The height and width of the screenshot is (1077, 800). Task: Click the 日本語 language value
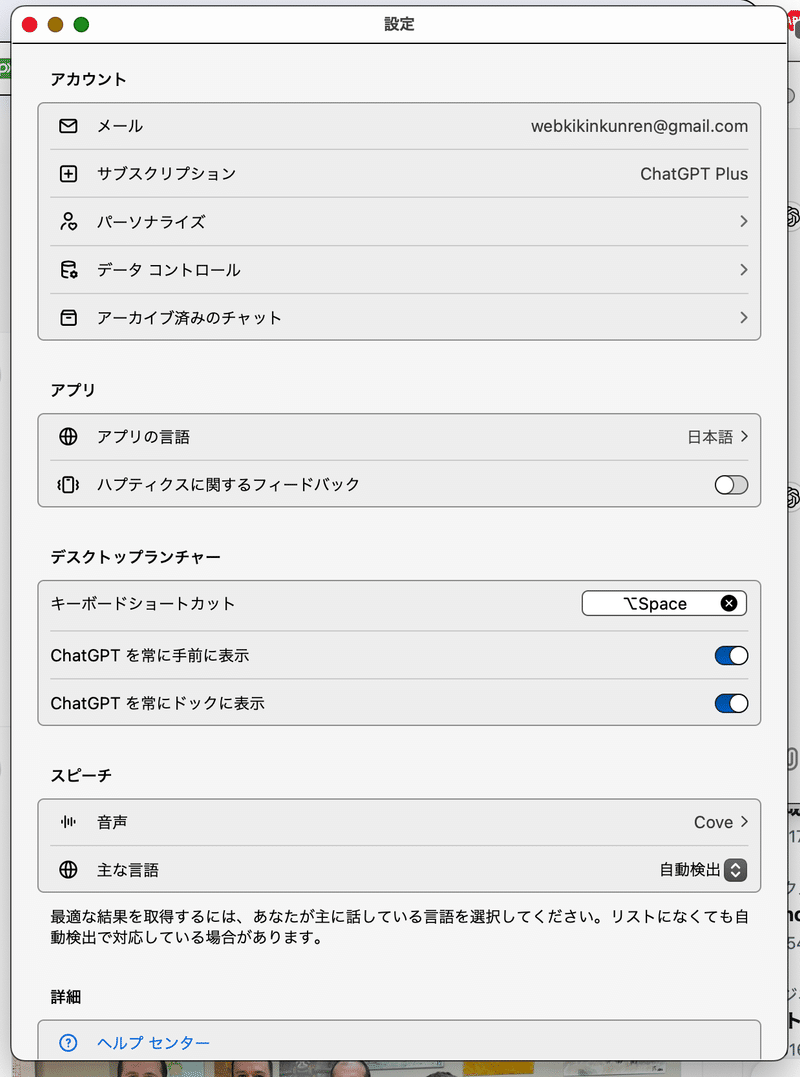pos(710,436)
